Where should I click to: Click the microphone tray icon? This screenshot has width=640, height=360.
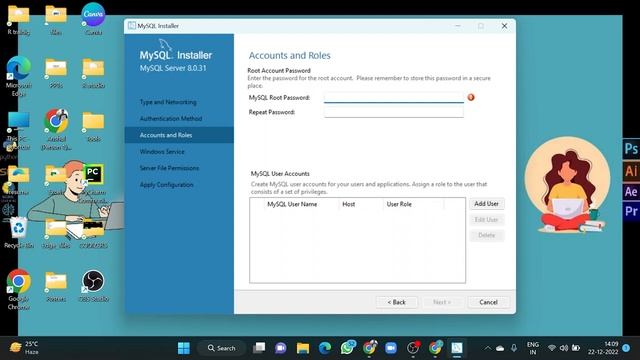click(514, 348)
